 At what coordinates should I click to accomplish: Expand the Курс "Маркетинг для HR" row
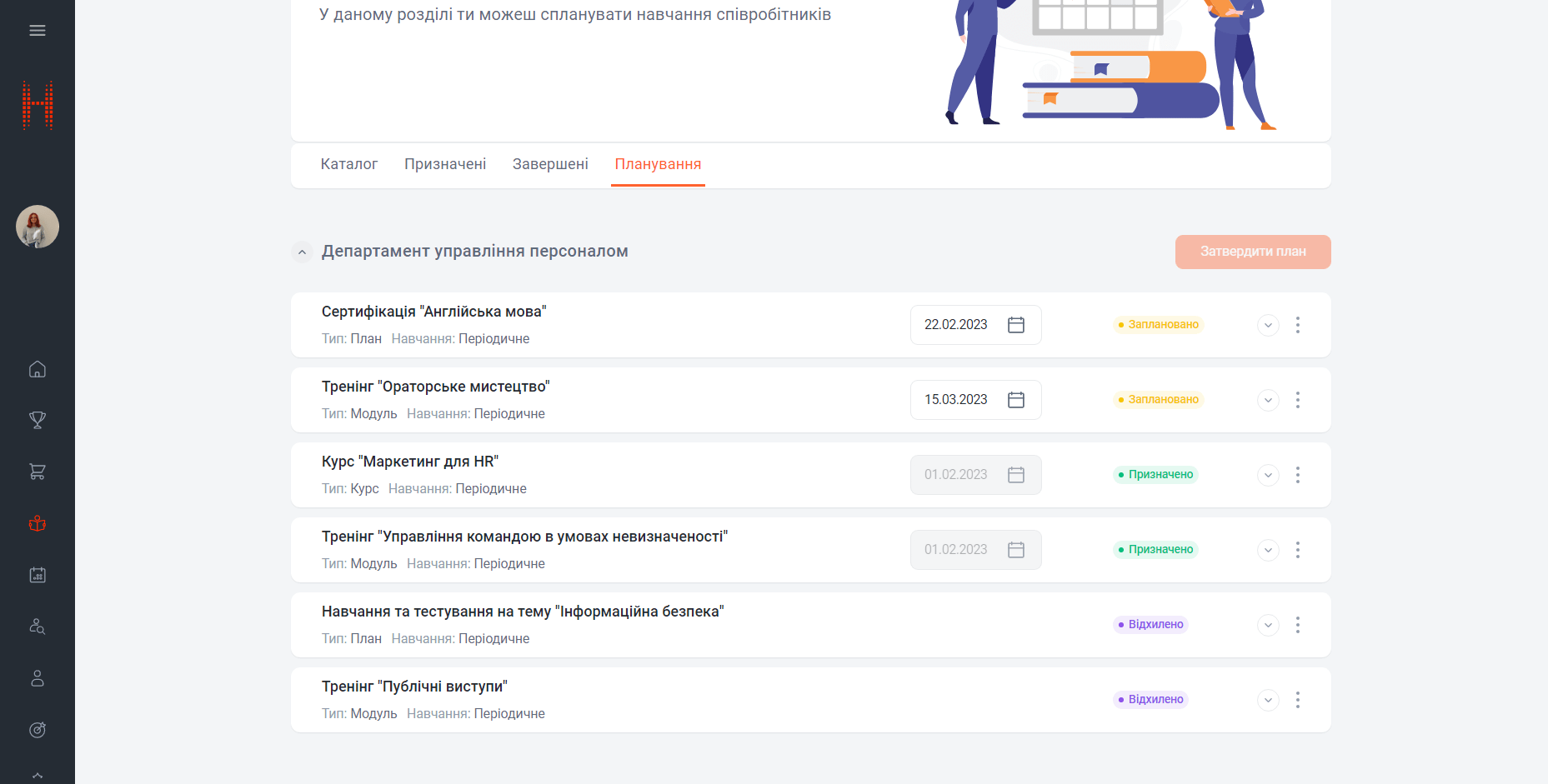point(1267,475)
